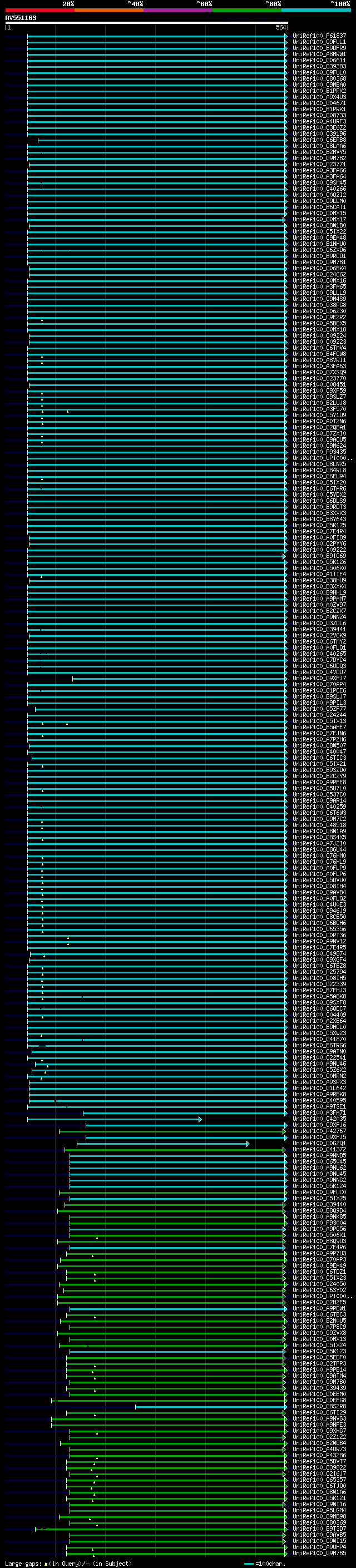The width and height of the screenshot is (356, 1568).
Task: Open hit UniRef100_A9X4U3
Action: point(319,97)
